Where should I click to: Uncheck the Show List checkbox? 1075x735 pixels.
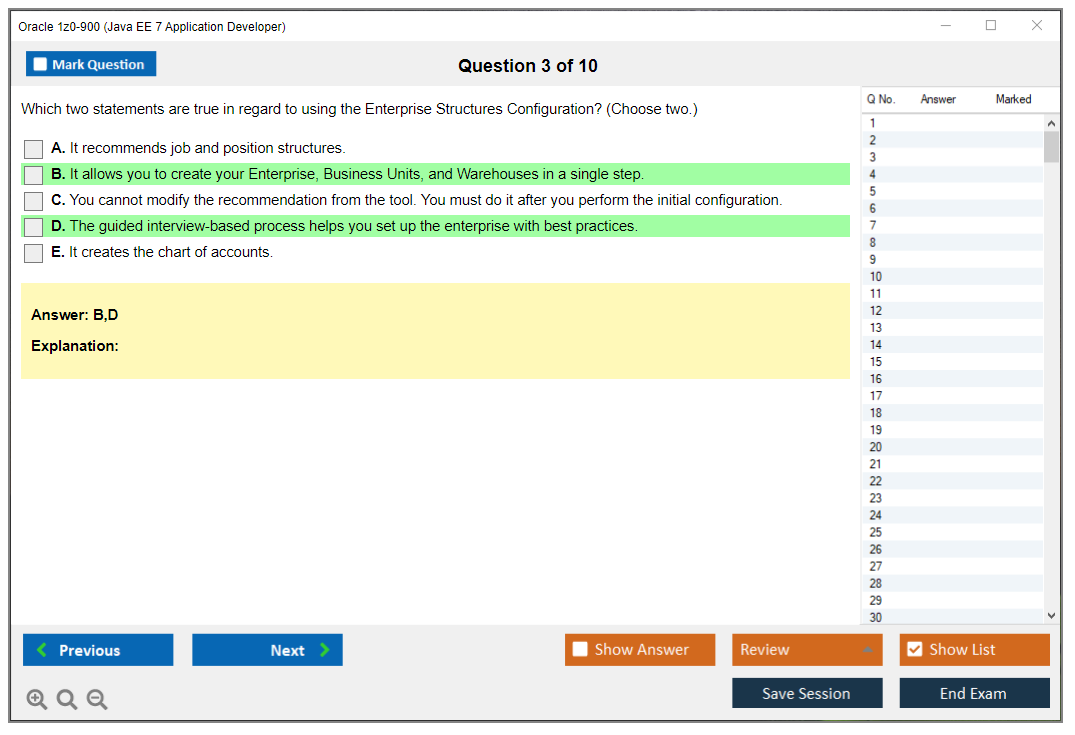[914, 649]
